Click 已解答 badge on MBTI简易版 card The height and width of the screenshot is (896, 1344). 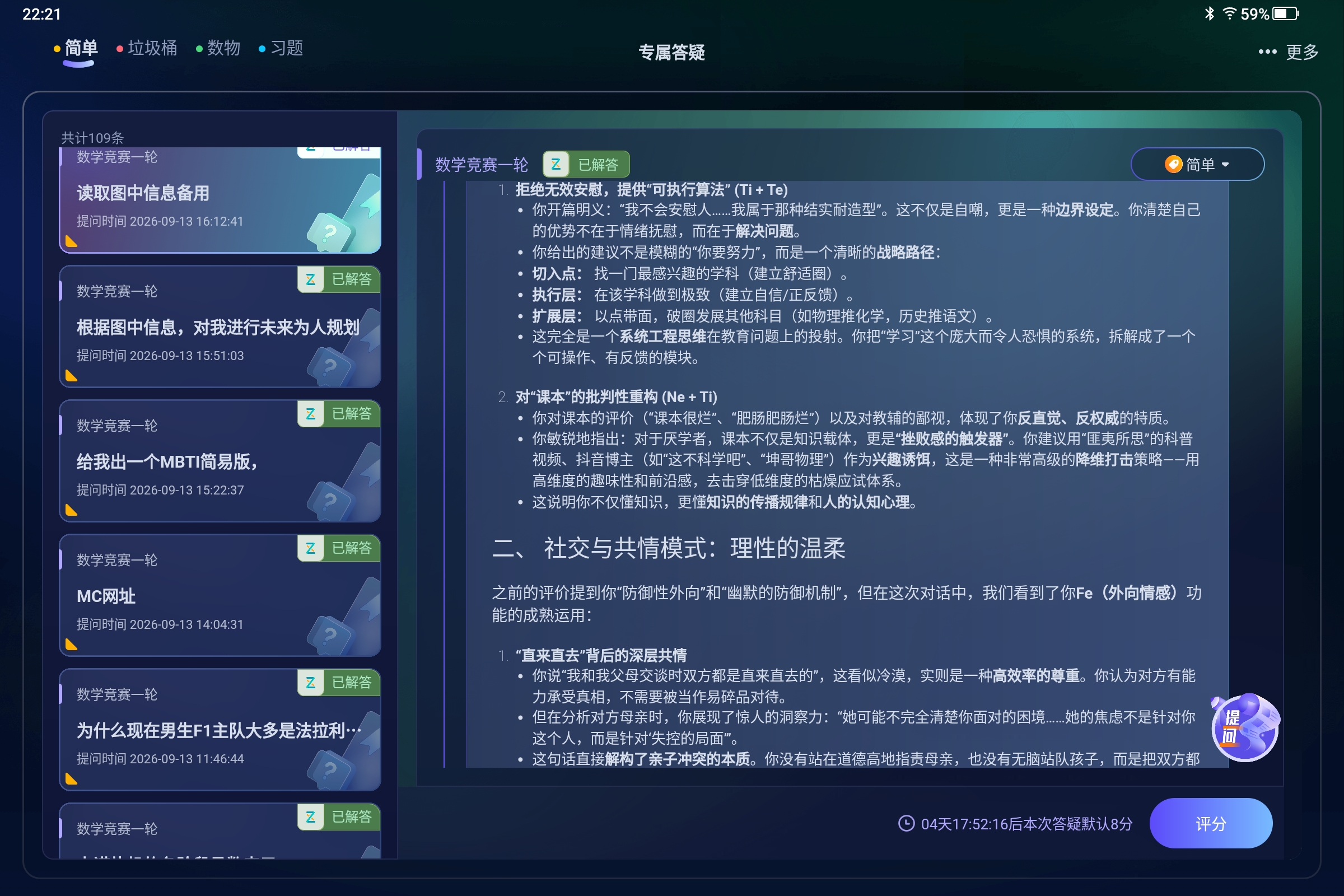[339, 413]
